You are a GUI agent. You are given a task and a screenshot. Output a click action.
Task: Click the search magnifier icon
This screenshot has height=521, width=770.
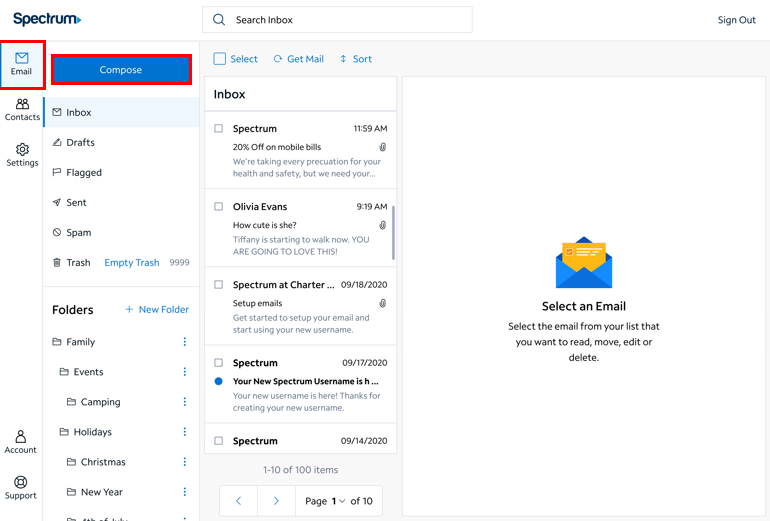click(219, 20)
